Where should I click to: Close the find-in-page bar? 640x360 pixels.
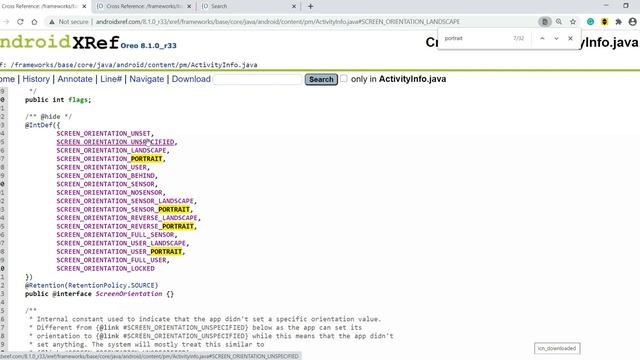570,38
